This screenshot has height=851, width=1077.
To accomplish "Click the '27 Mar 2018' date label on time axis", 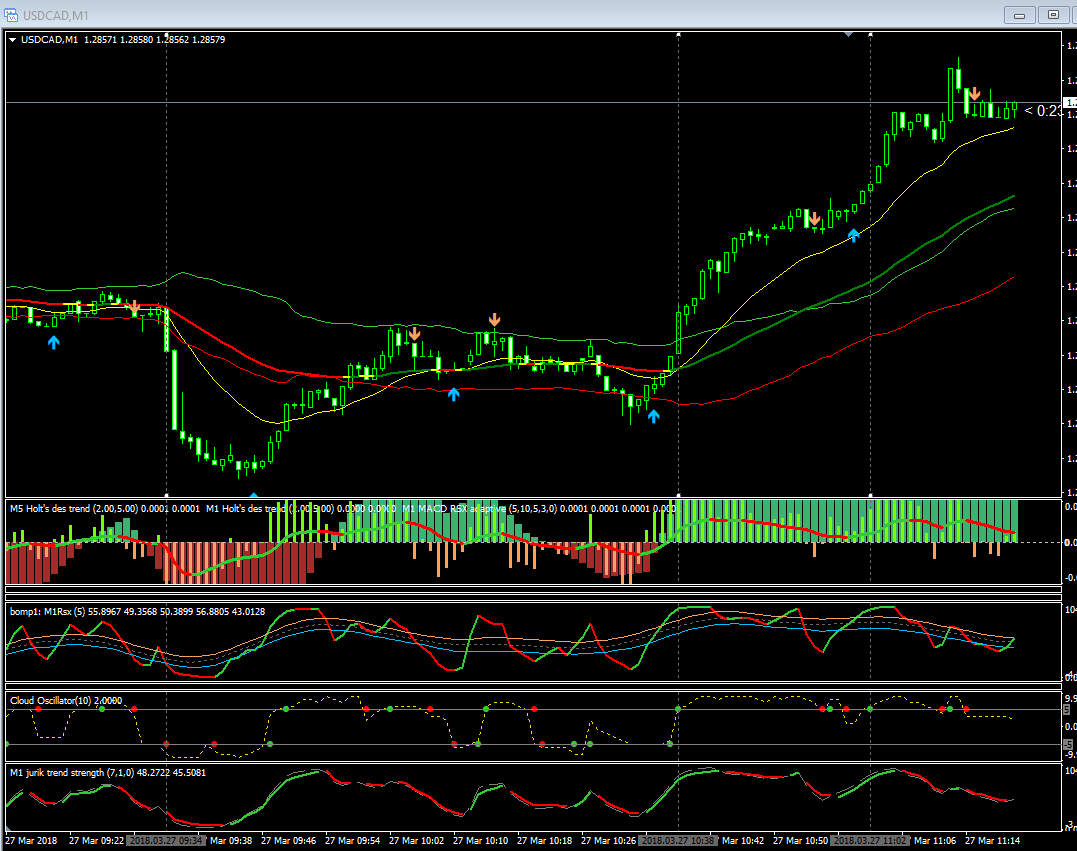I will 32,841.
